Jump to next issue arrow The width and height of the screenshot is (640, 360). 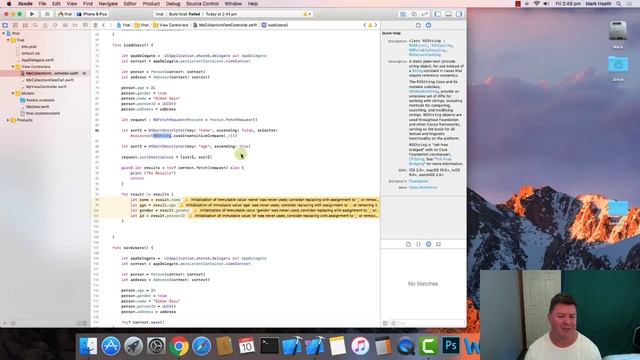click(x=376, y=25)
